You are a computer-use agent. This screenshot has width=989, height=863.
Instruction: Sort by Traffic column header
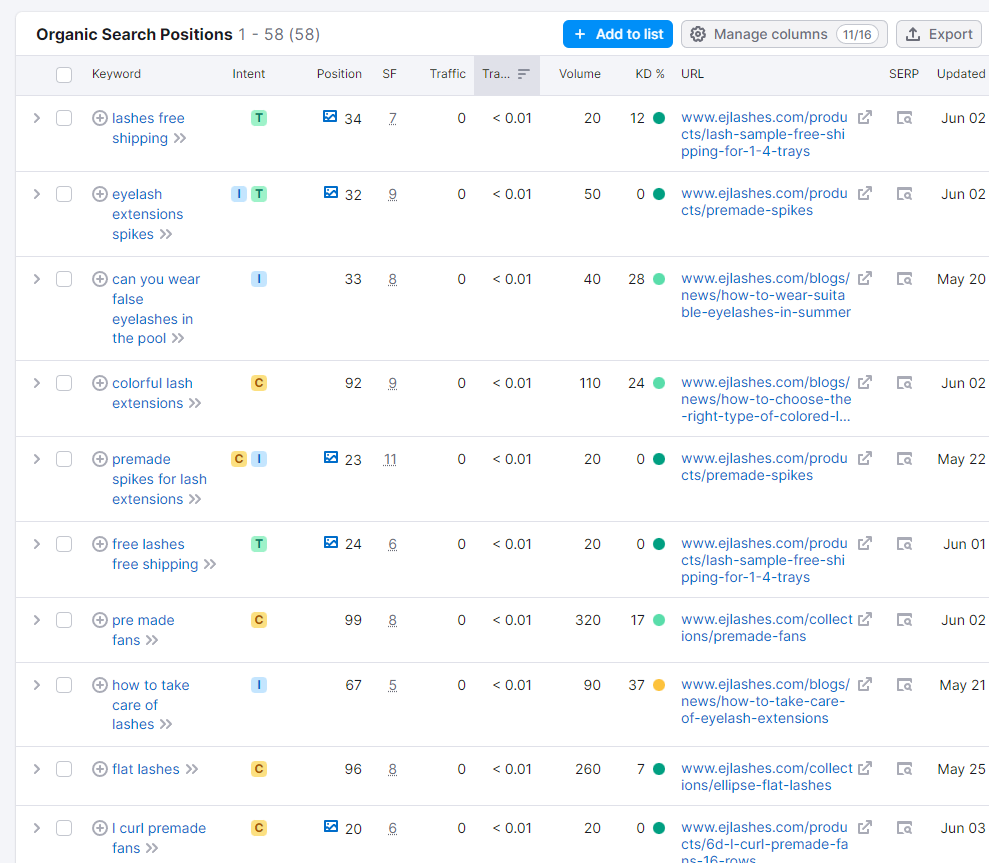pyautogui.click(x=447, y=74)
